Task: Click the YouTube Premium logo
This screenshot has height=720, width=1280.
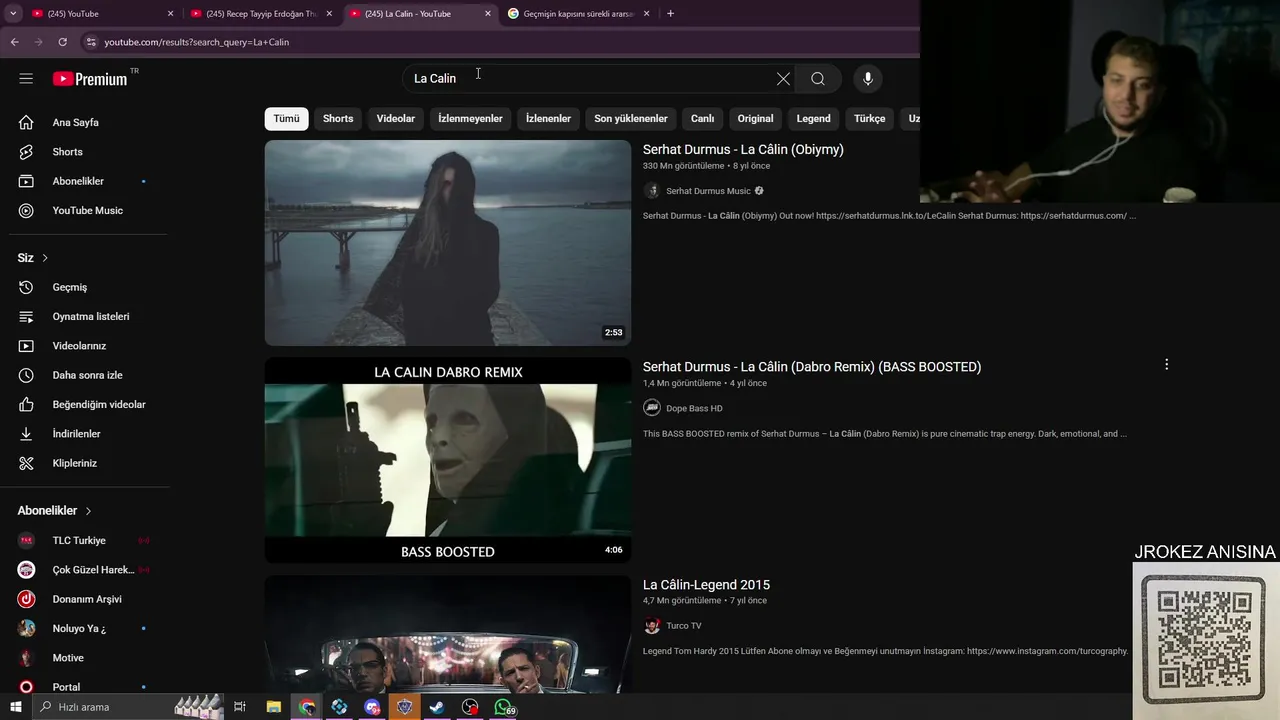Action: (x=91, y=79)
